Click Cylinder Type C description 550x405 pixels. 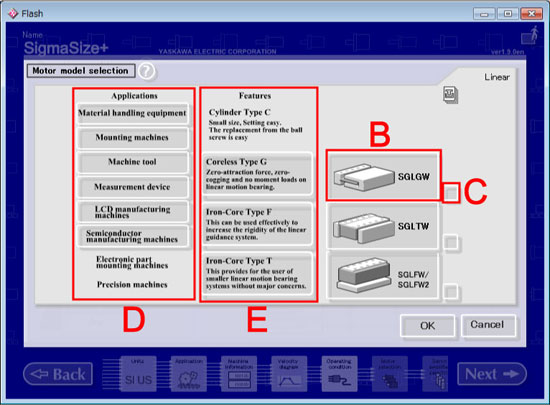coord(255,130)
